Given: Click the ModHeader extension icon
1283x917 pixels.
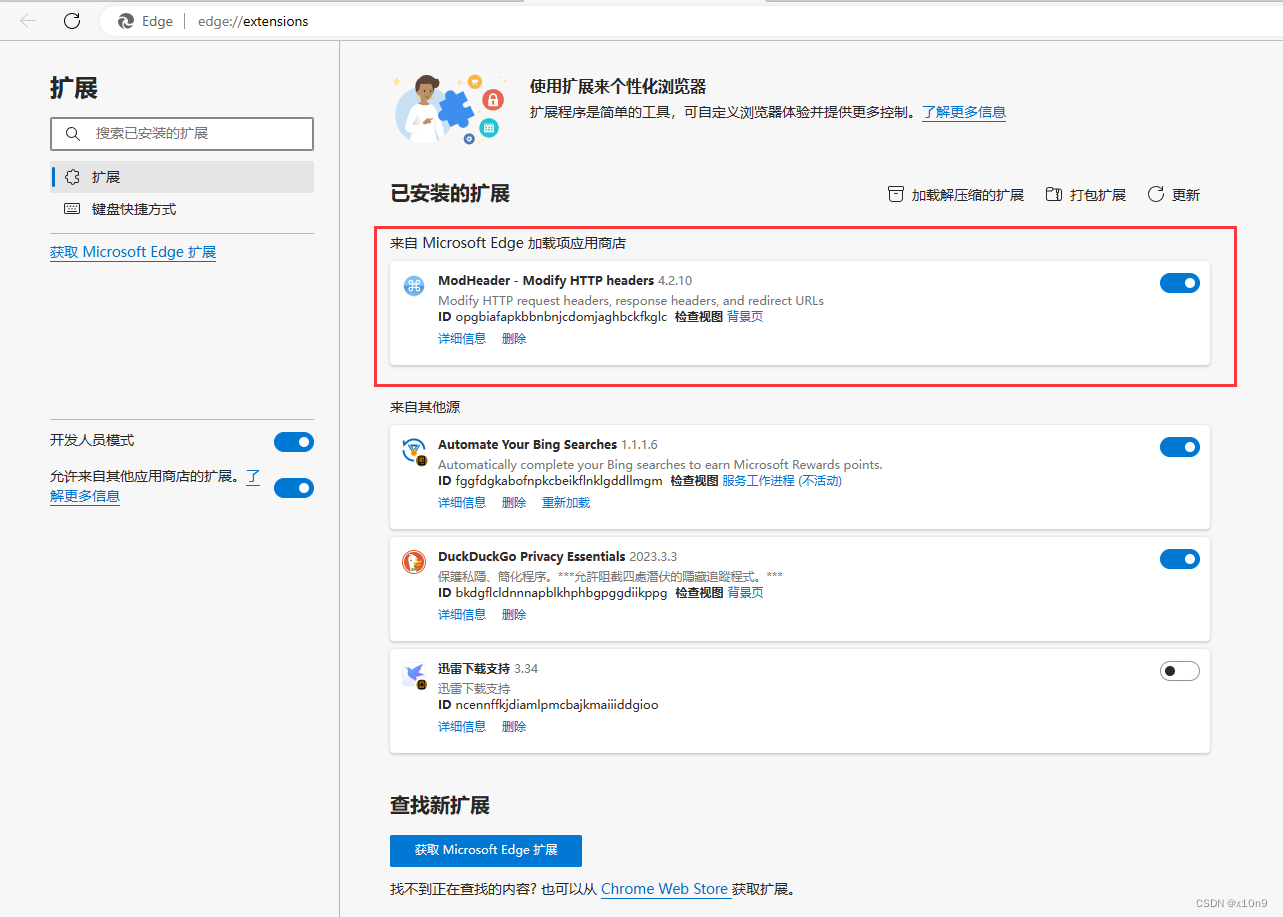Looking at the screenshot, I should click(414, 286).
